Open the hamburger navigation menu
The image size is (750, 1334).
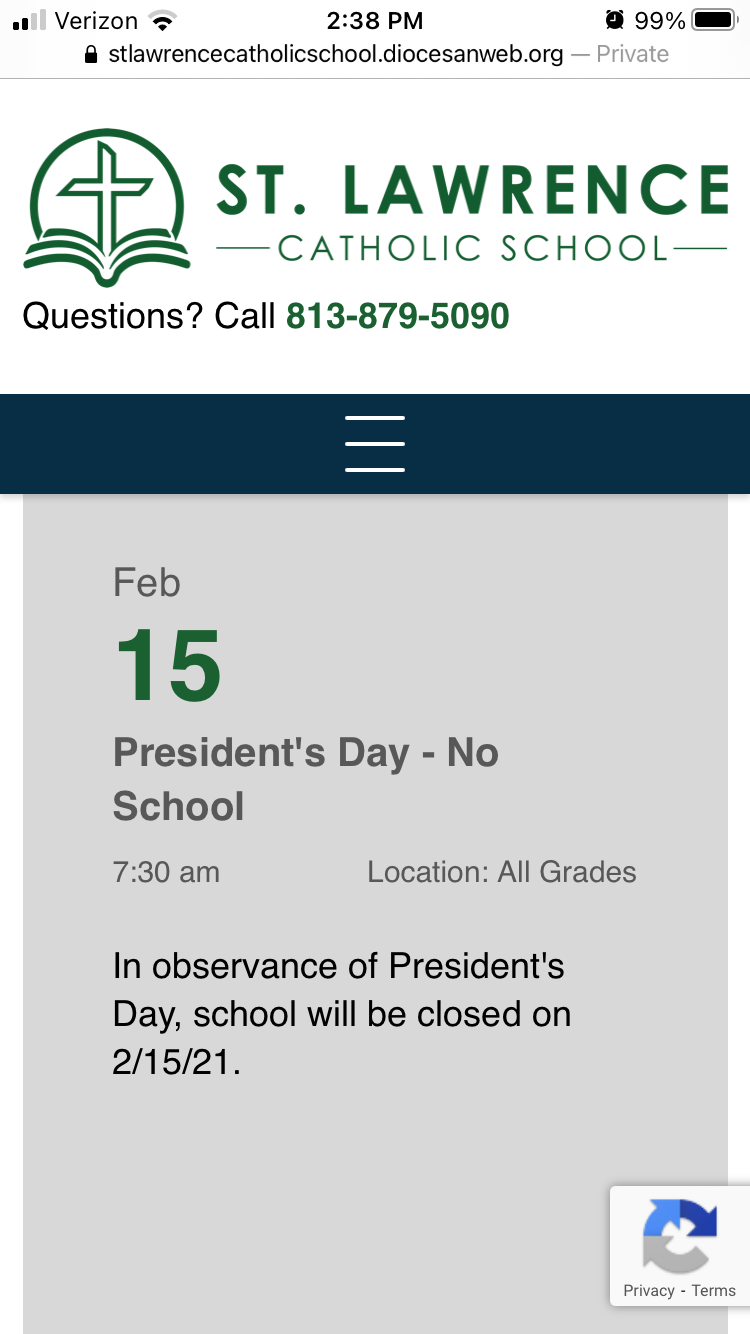coord(375,444)
